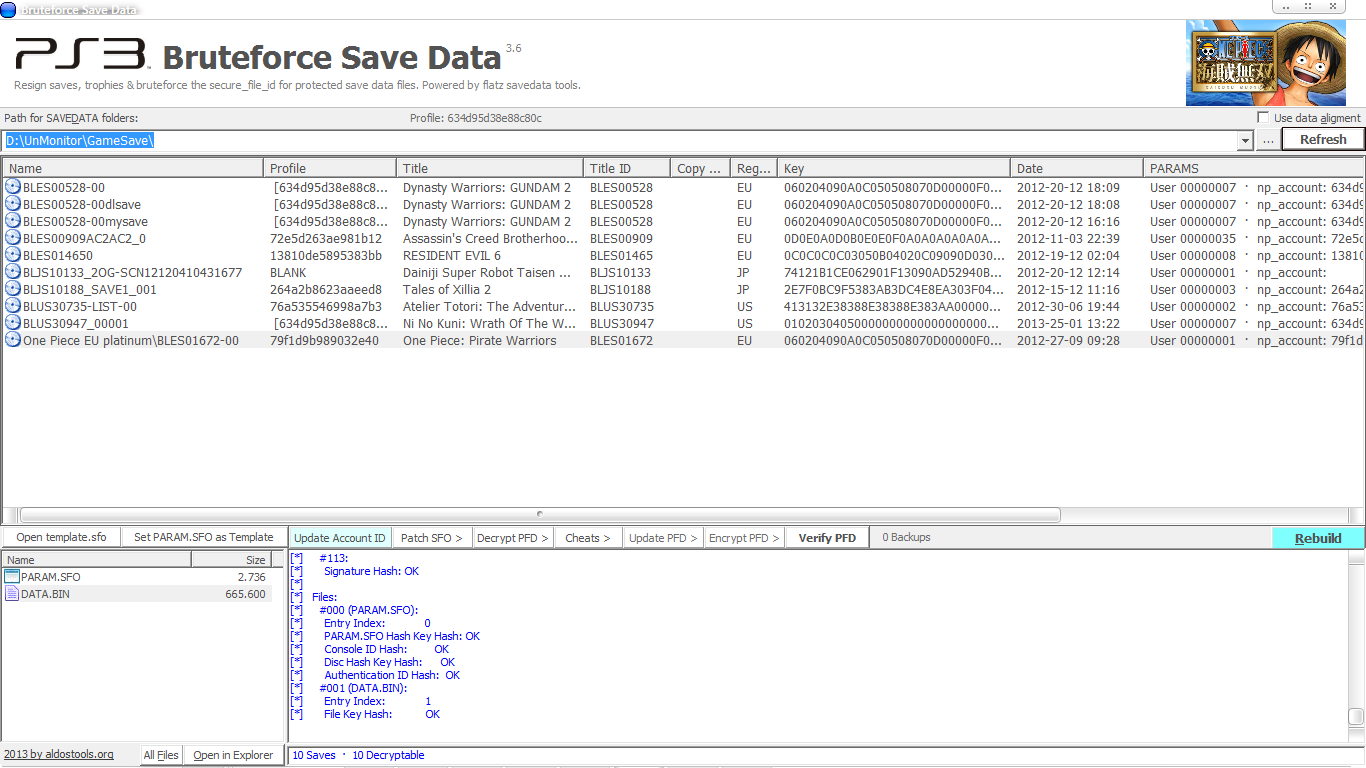Viewport: 1366px width, 768px height.
Task: Switch to All Files view
Action: click(x=161, y=756)
